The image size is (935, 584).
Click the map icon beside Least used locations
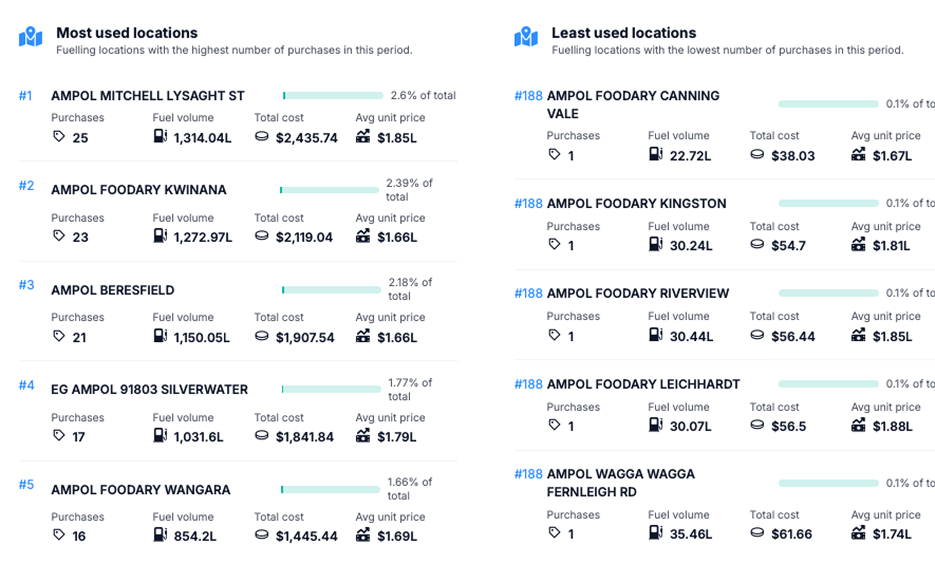(526, 37)
